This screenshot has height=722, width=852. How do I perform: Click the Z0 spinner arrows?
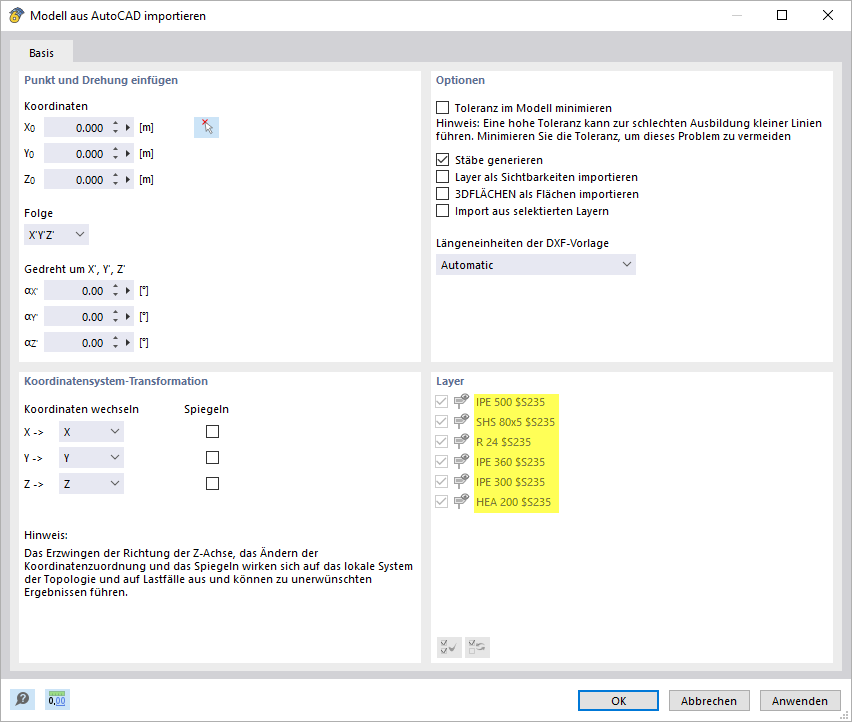click(115, 179)
